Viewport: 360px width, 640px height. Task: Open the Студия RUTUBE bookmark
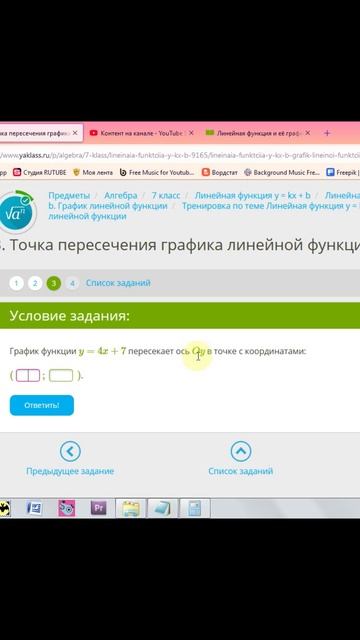tap(40, 173)
